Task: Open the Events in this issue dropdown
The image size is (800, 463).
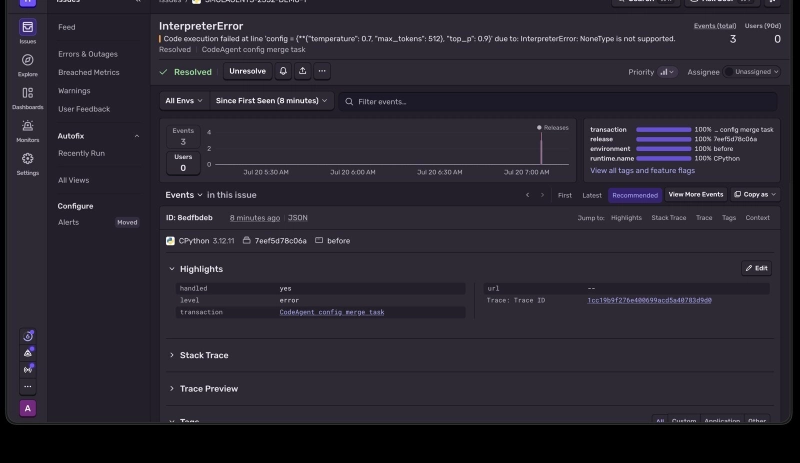Action: (x=184, y=195)
